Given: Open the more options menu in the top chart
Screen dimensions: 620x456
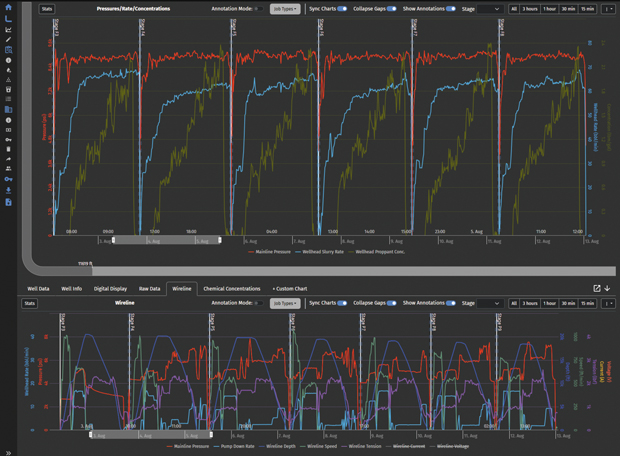Looking at the screenshot, I should tap(609, 8).
